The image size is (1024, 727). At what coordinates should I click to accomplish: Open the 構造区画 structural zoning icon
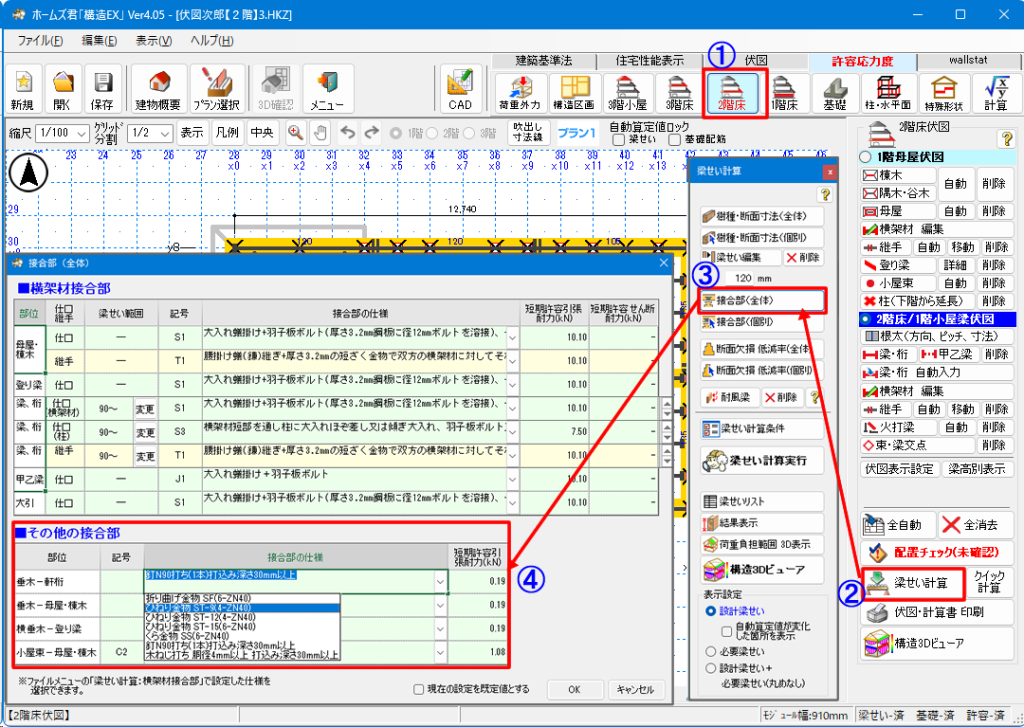(x=574, y=91)
